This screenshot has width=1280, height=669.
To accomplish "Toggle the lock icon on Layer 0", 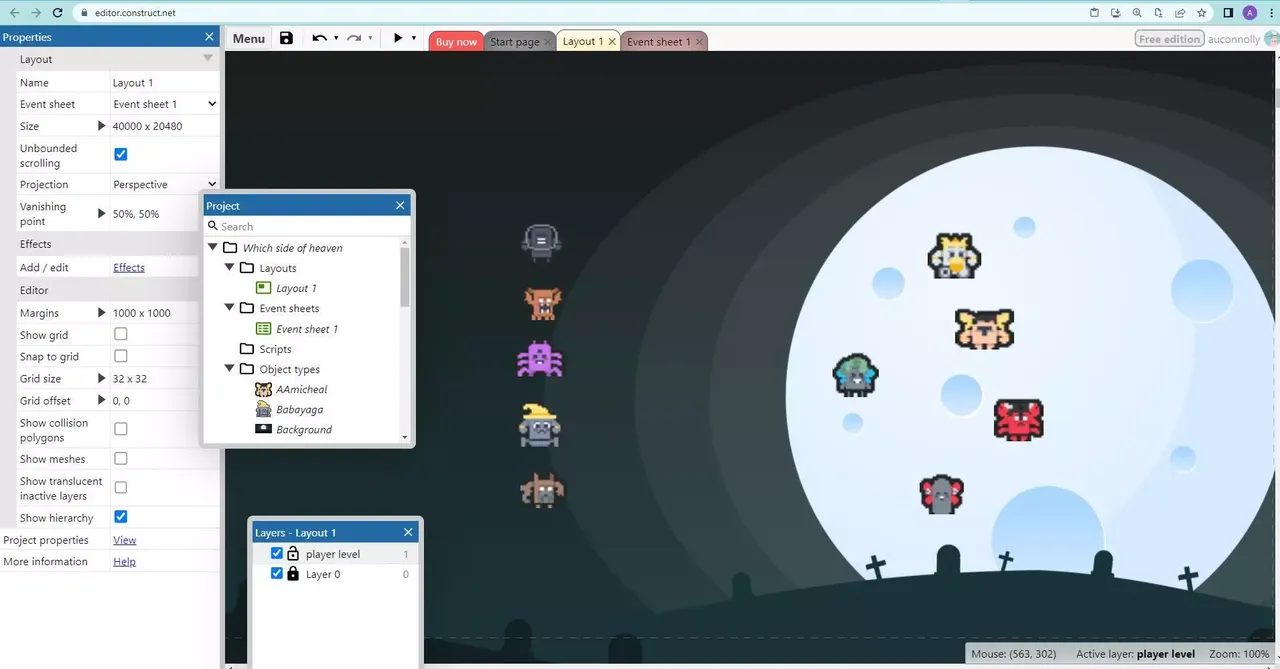I will coord(293,573).
